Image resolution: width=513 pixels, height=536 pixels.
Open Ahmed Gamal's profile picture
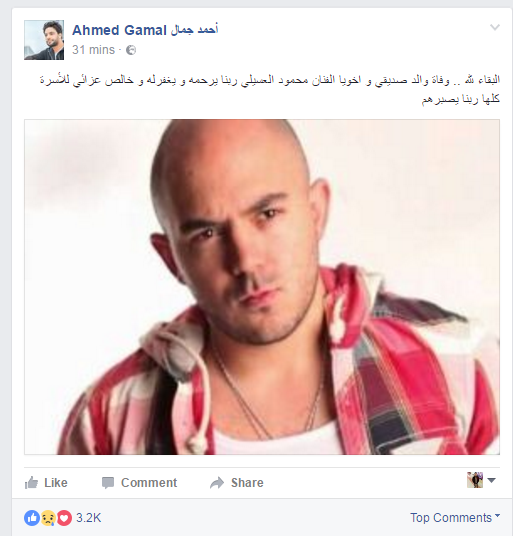point(44,40)
